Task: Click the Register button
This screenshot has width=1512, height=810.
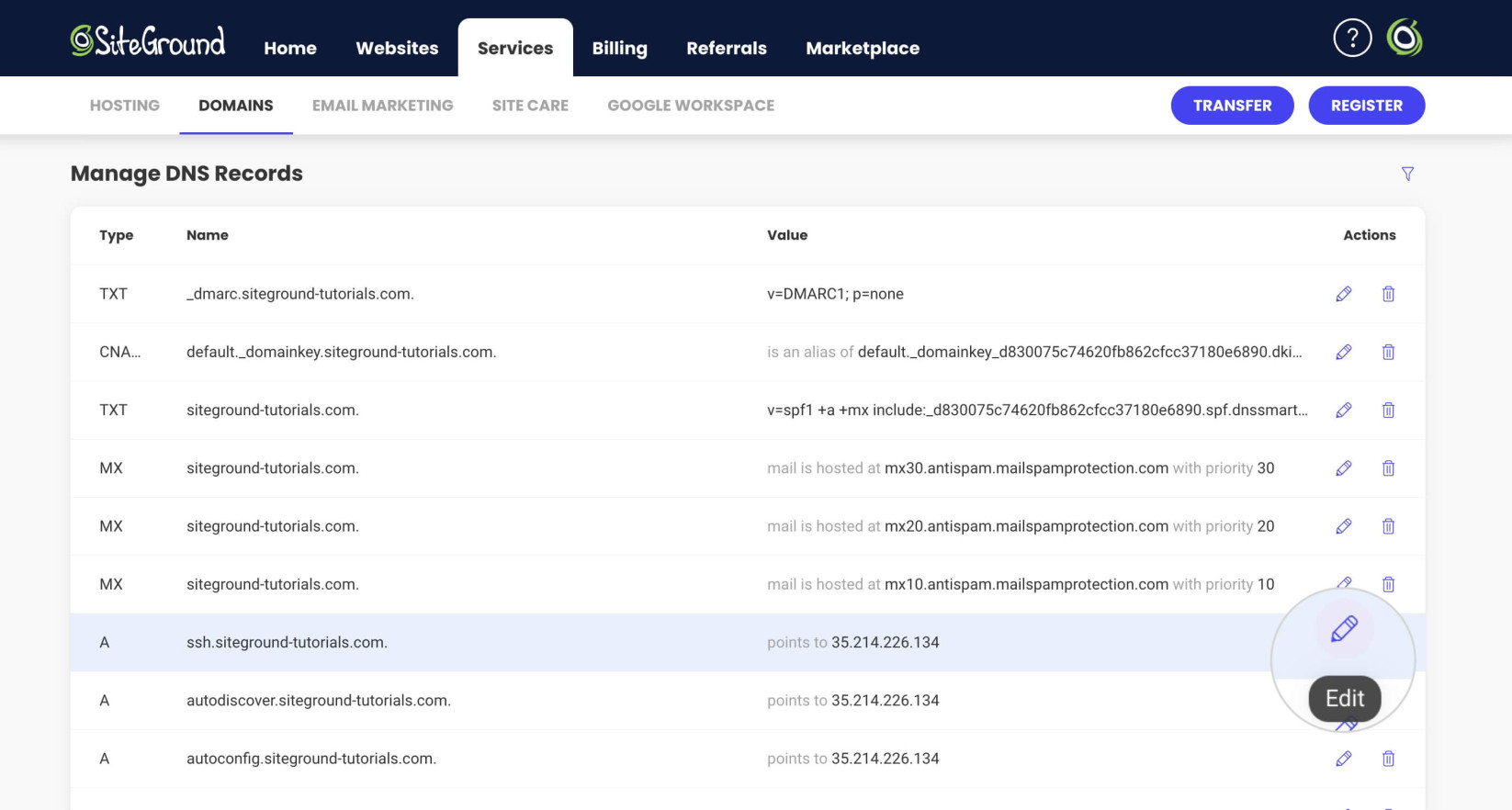Action: point(1366,106)
